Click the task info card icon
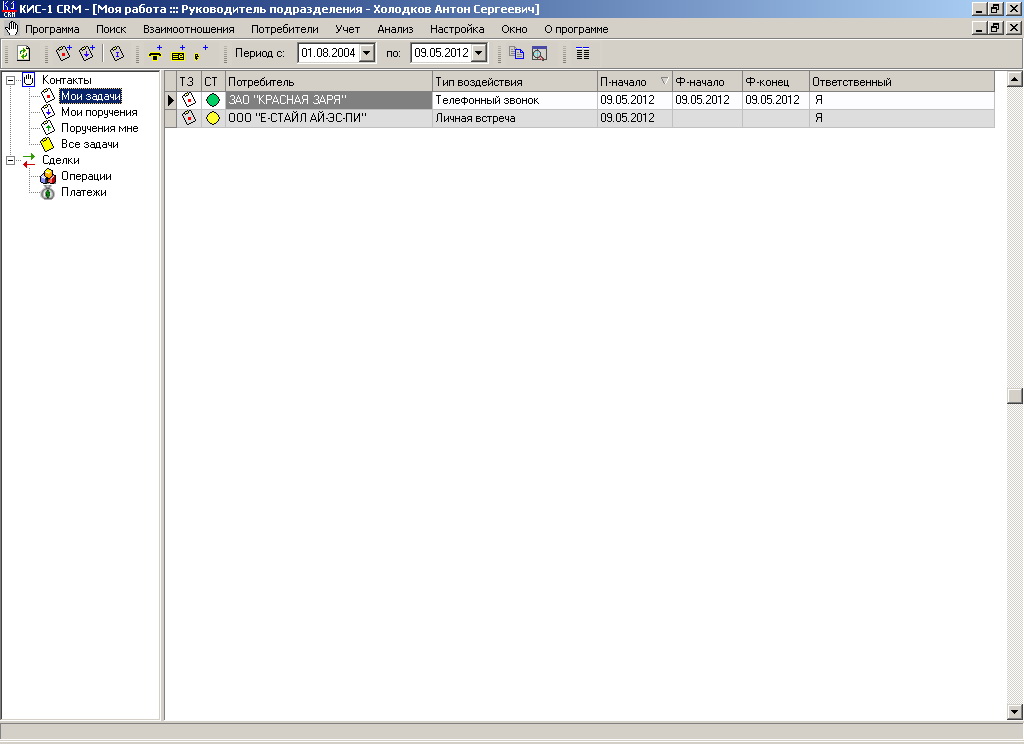 click(x=117, y=54)
